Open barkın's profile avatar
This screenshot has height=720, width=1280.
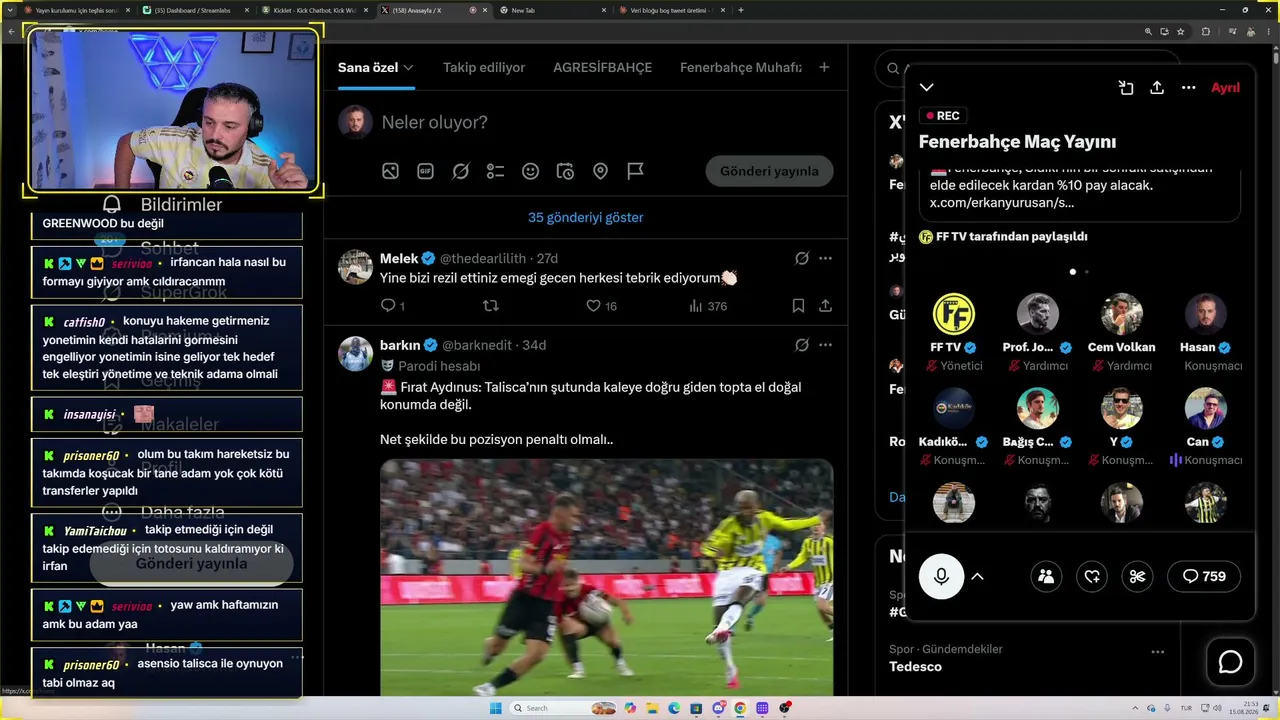(x=355, y=353)
